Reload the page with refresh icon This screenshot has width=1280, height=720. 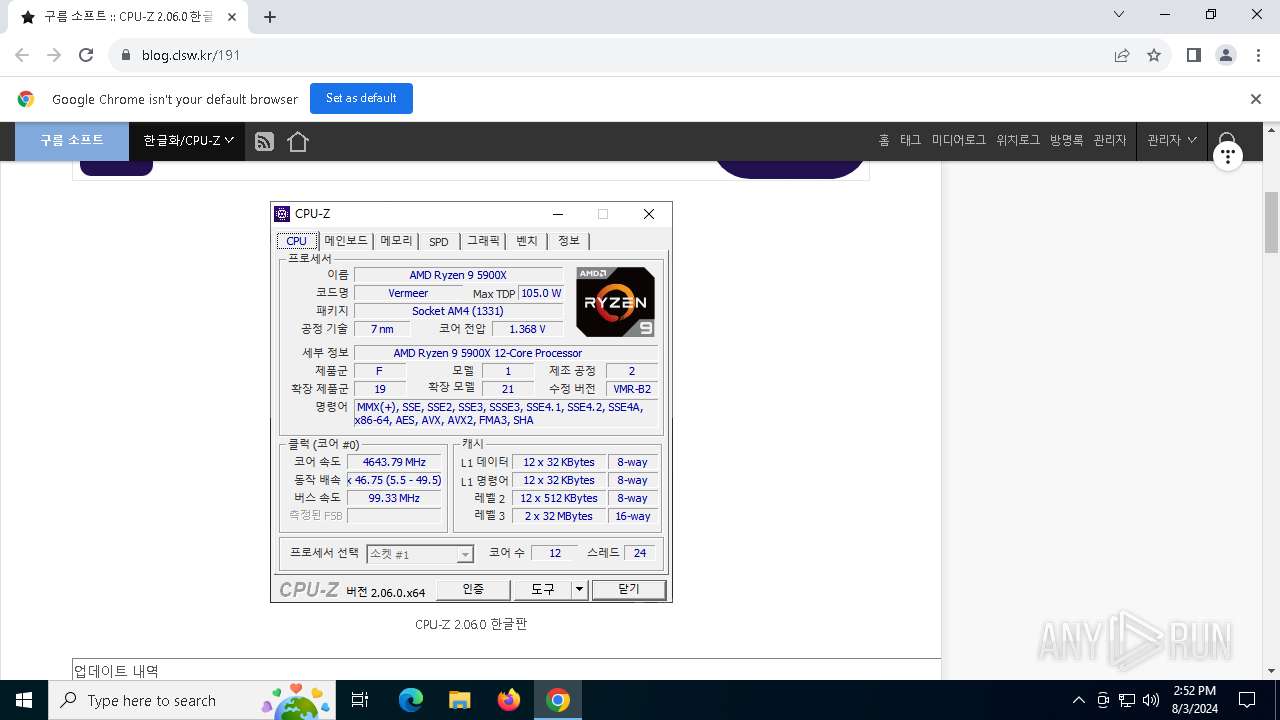[x=86, y=55]
